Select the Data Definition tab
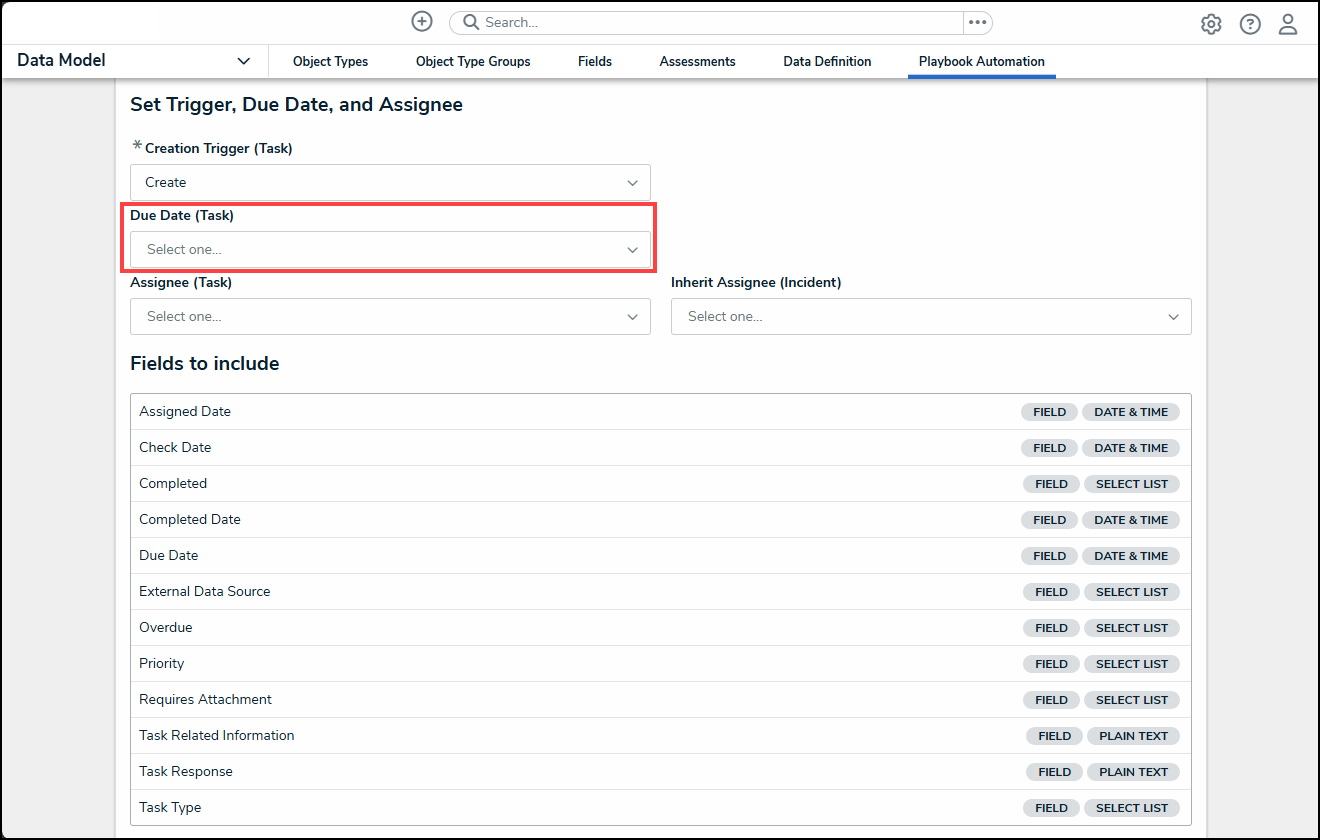 coord(827,62)
